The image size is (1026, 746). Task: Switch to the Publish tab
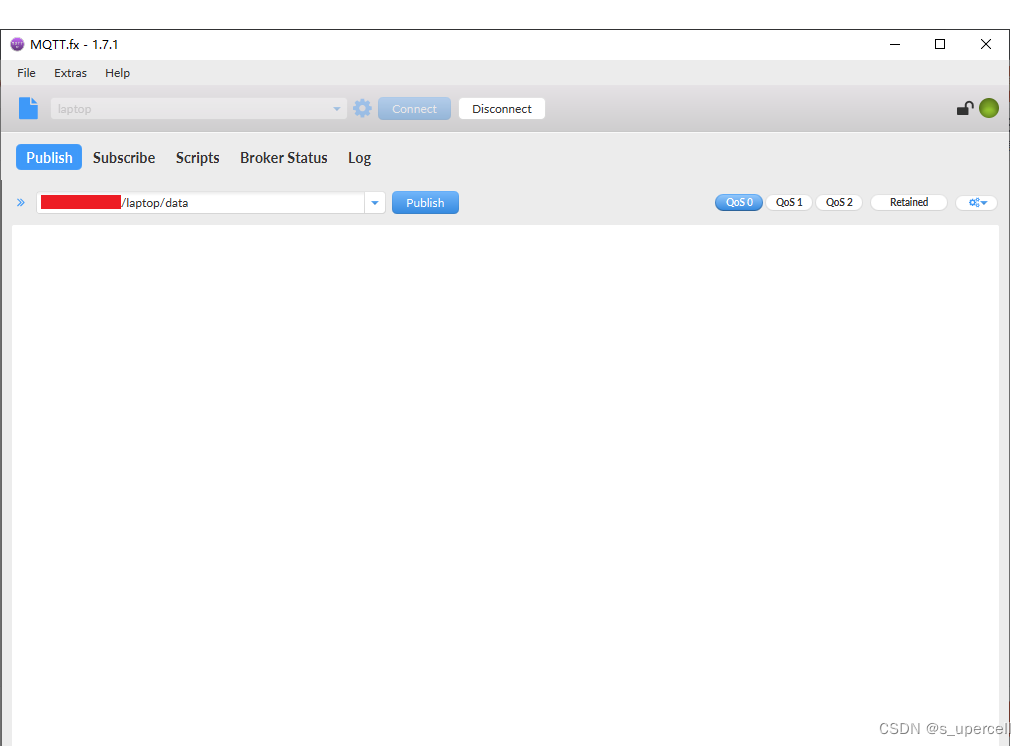tap(49, 158)
